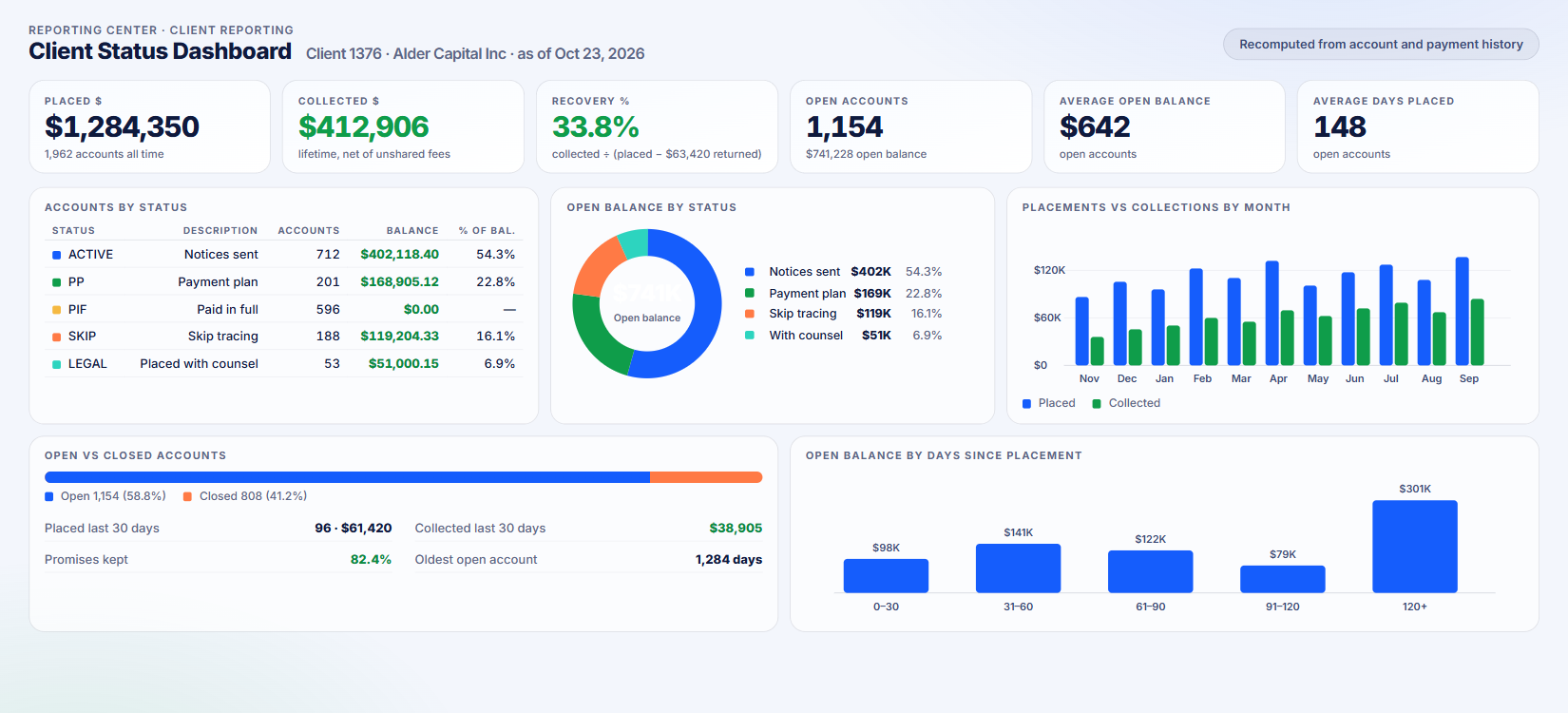
Task: Click the '1,154' open accounts figure
Action: pyautogui.click(x=845, y=126)
